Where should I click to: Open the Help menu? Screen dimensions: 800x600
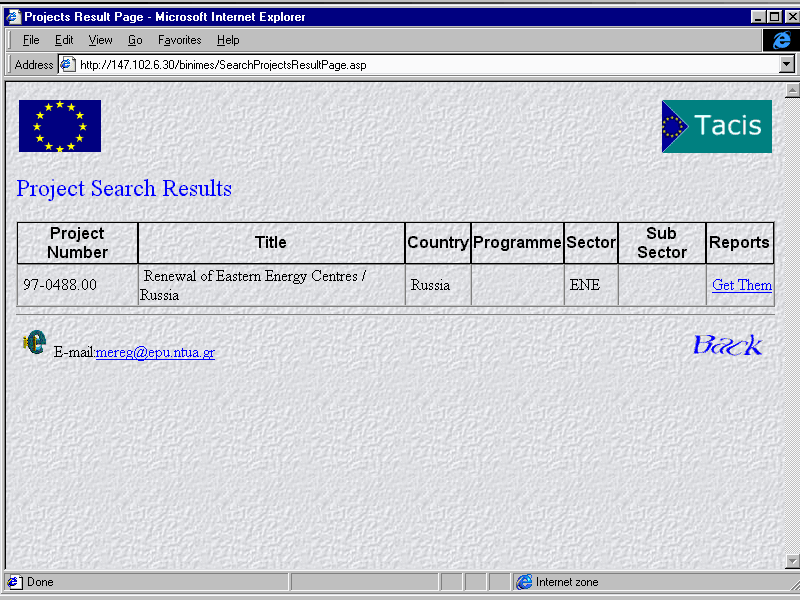pyautogui.click(x=228, y=40)
